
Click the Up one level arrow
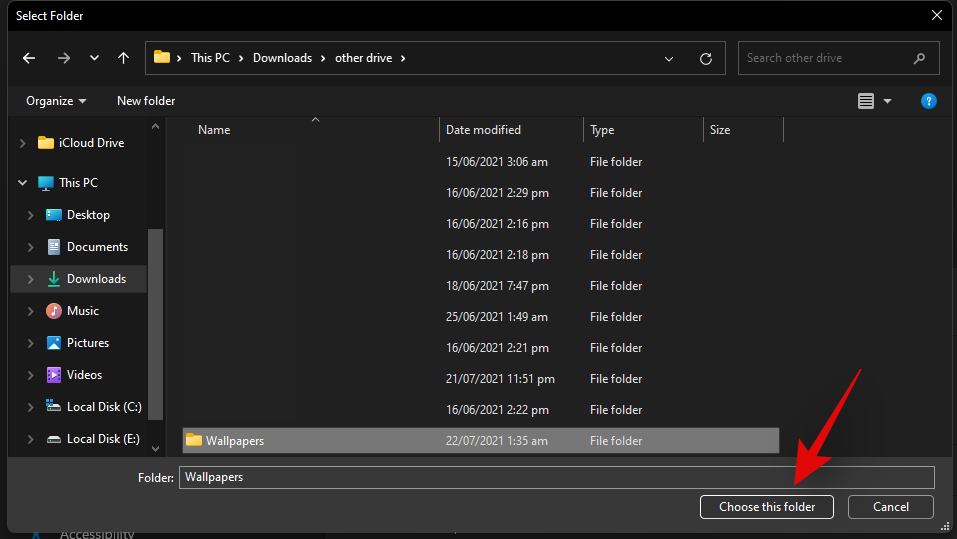click(x=123, y=58)
